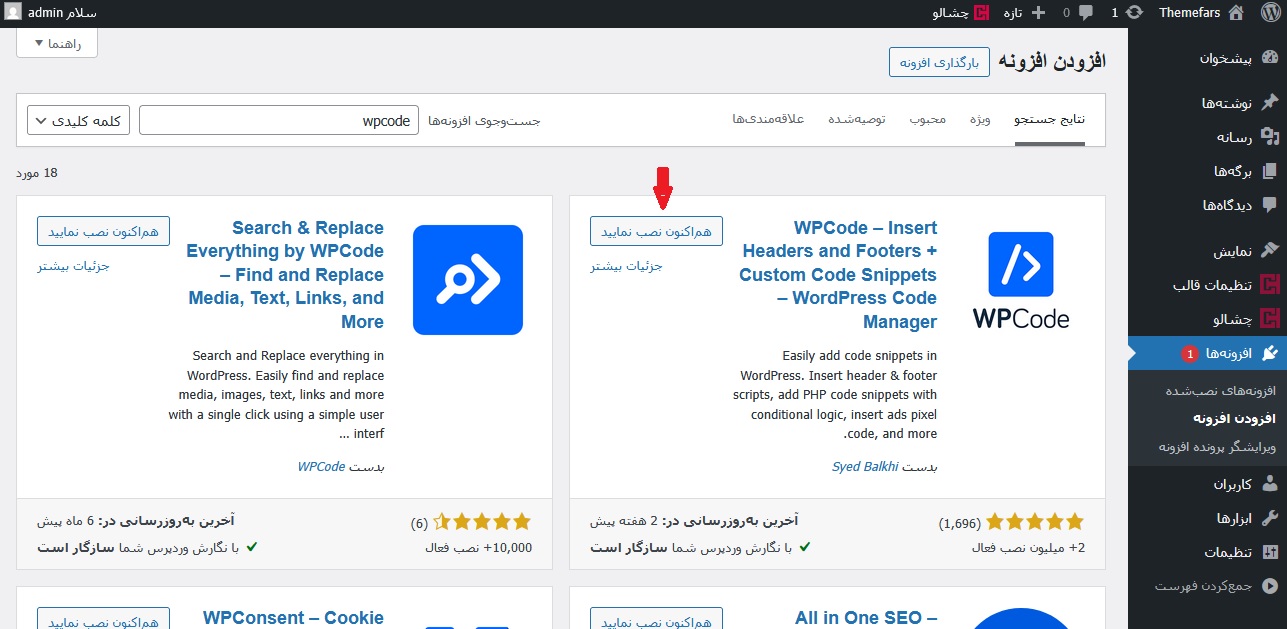Open the پیشخوان dashboard menu
1287x629 pixels.
(1225, 58)
